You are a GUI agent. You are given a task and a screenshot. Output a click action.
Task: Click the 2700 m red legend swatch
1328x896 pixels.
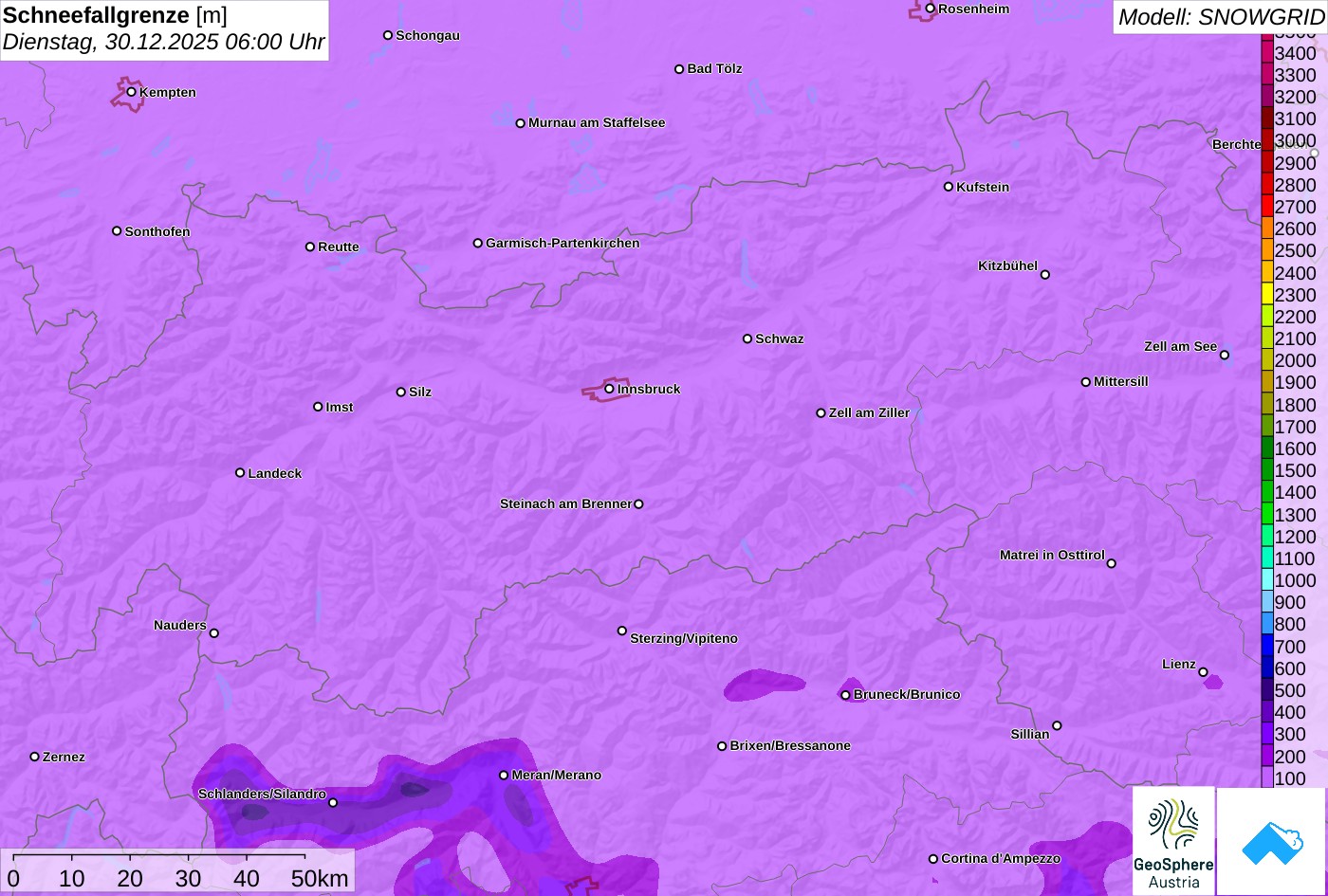point(1266,206)
